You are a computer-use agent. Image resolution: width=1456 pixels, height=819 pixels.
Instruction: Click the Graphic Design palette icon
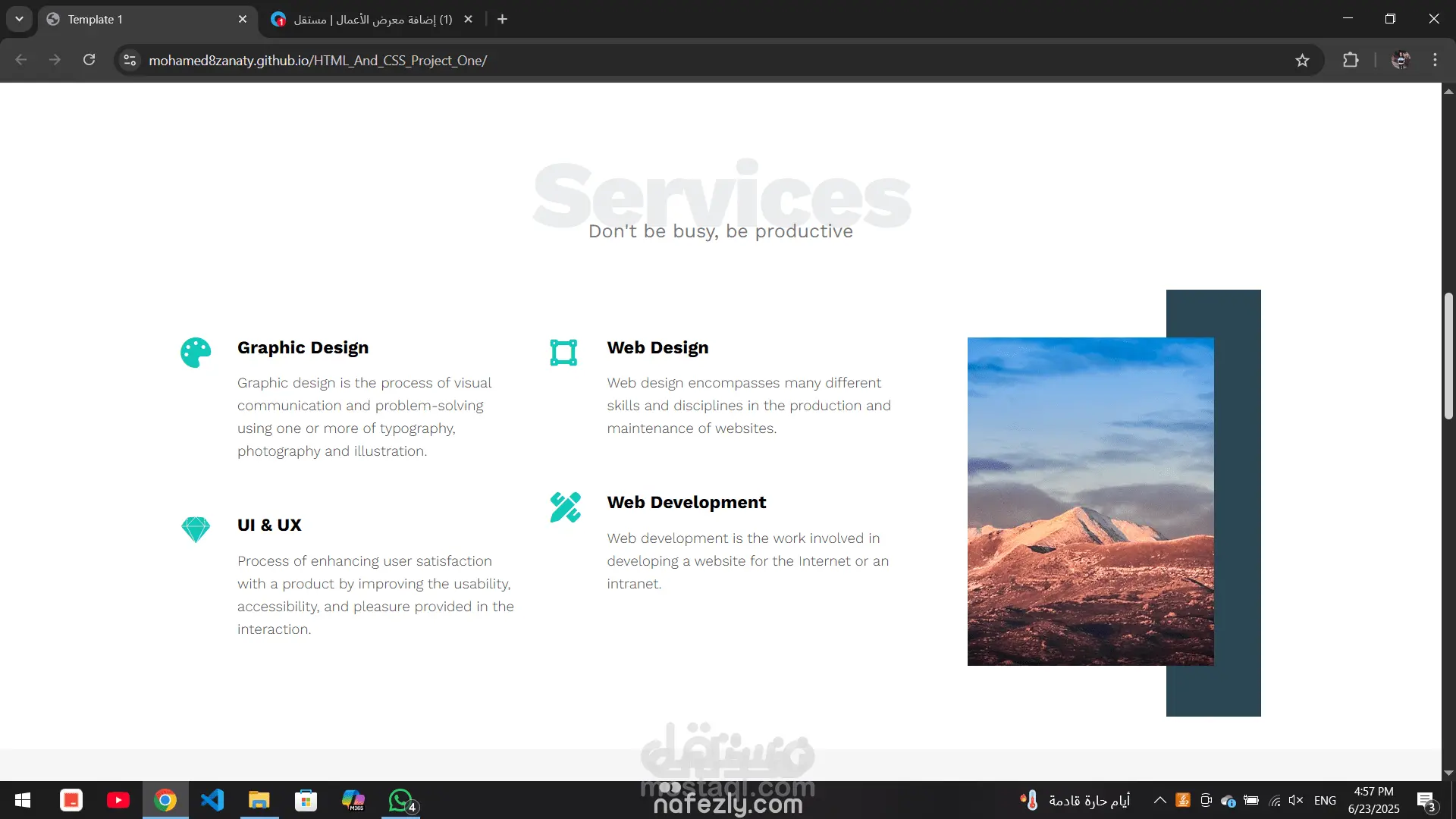[196, 353]
